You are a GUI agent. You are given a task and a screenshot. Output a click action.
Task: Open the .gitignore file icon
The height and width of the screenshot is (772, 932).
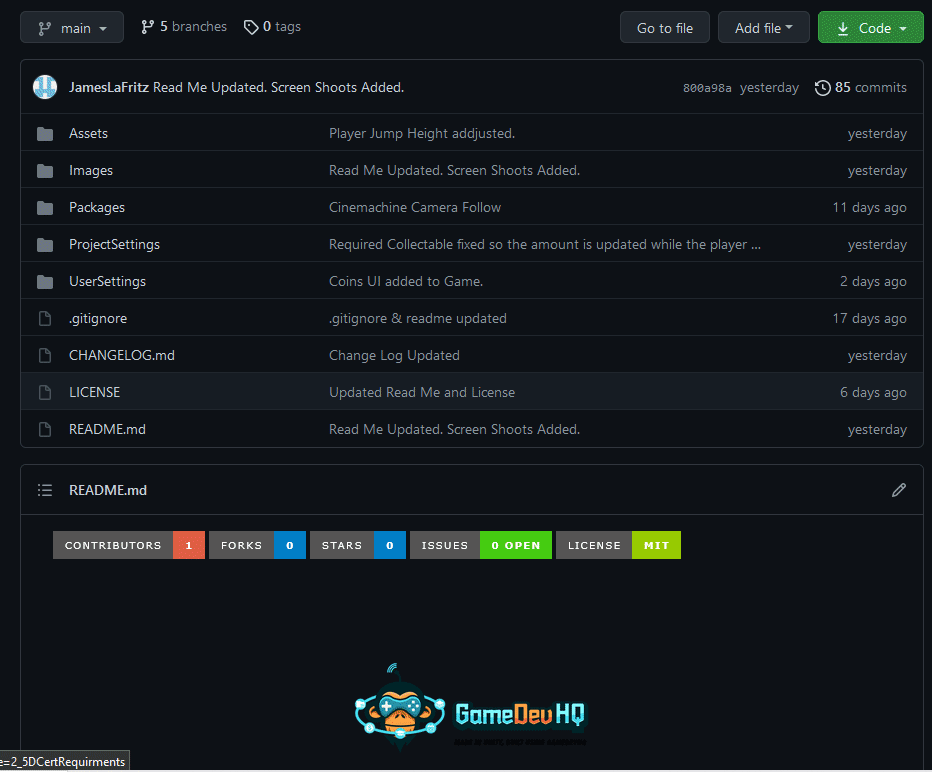coord(45,318)
